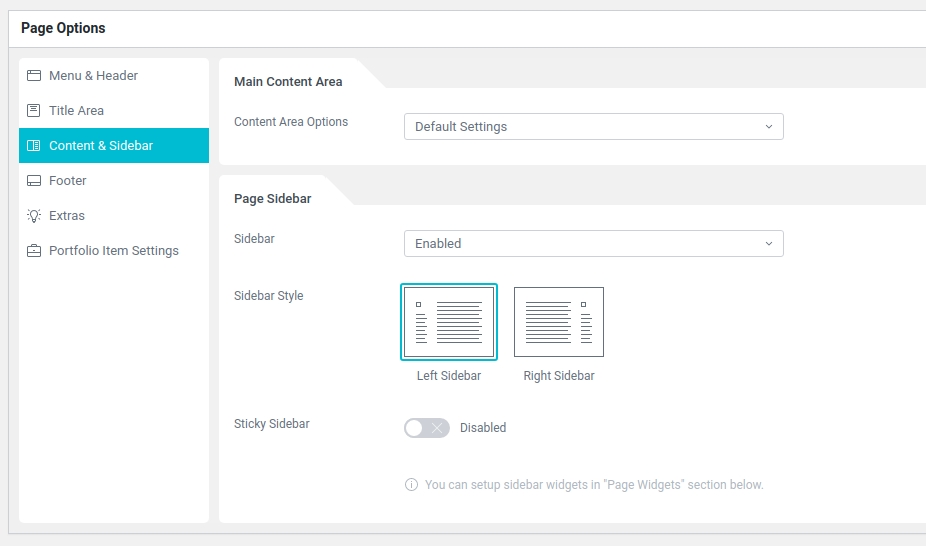Viewport: 926px width, 546px height.
Task: Click the Menu & Header window icon
Action: point(34,76)
